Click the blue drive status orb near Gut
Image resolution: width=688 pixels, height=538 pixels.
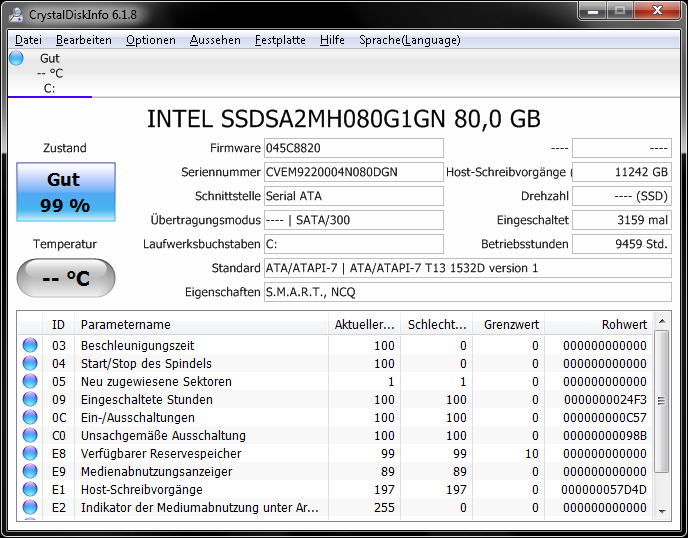click(x=16, y=58)
